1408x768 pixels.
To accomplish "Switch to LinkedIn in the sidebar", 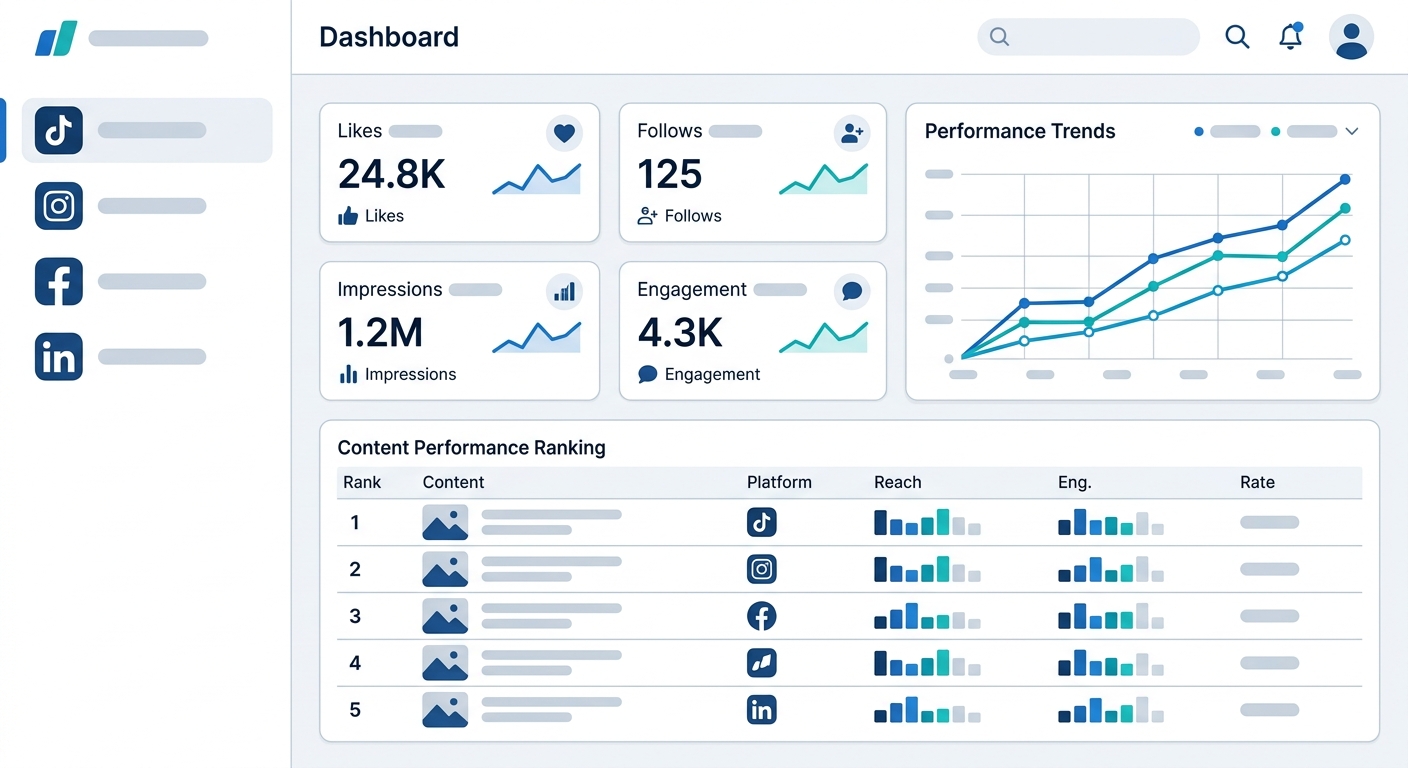I will [x=58, y=357].
